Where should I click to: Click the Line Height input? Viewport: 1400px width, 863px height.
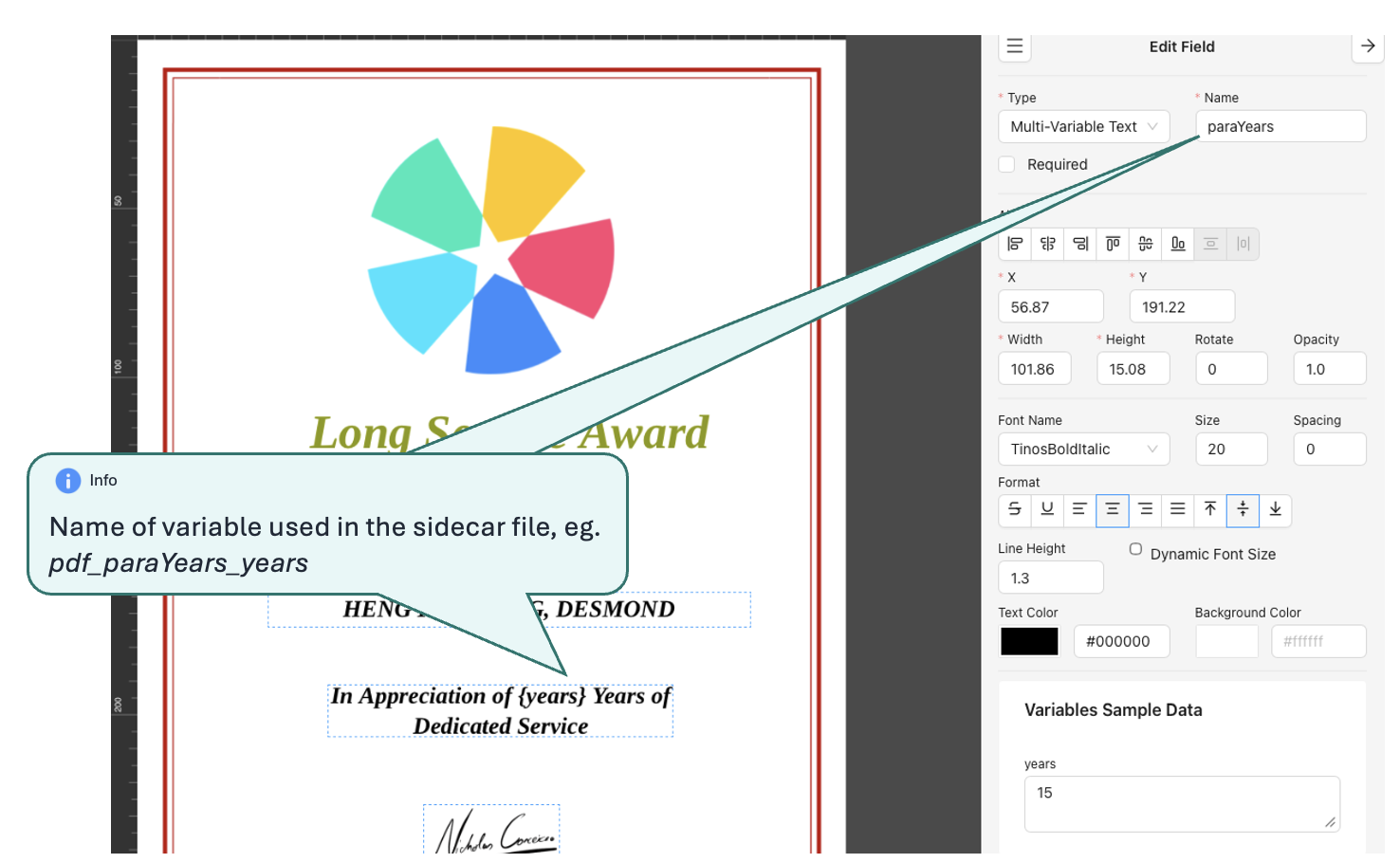pyautogui.click(x=1051, y=578)
